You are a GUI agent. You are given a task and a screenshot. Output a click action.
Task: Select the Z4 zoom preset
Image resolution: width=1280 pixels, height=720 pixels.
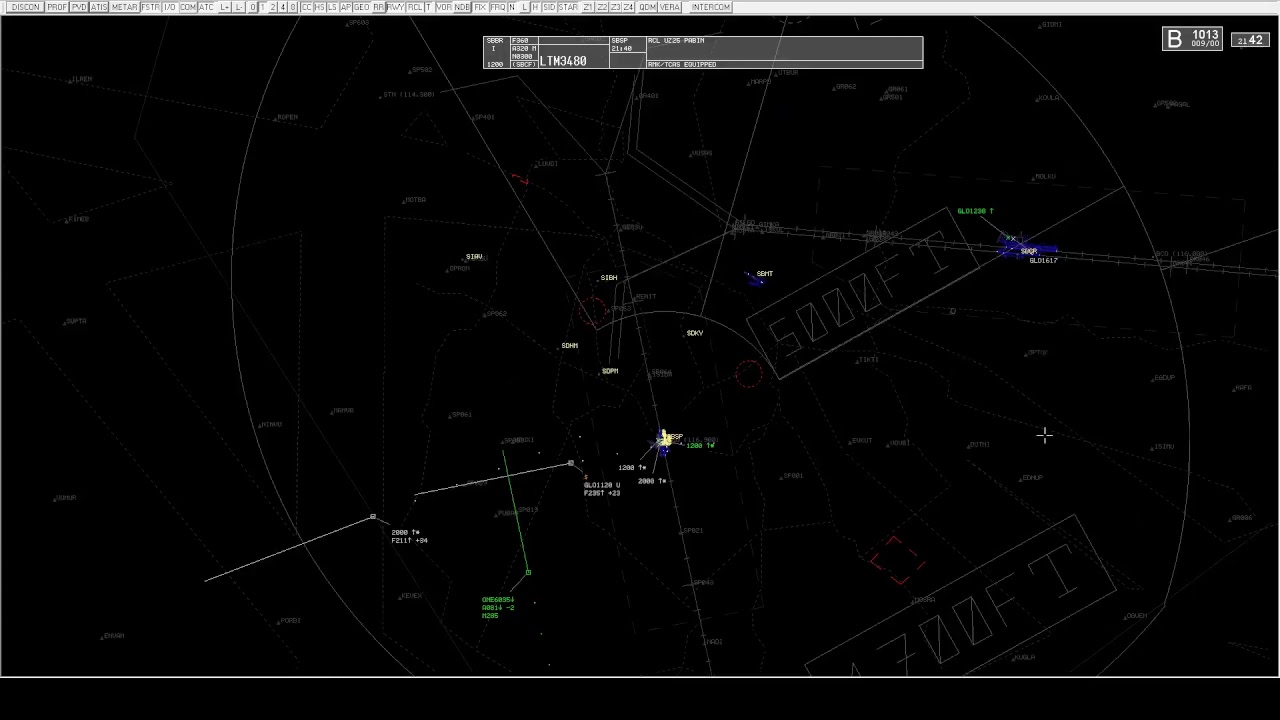click(628, 7)
